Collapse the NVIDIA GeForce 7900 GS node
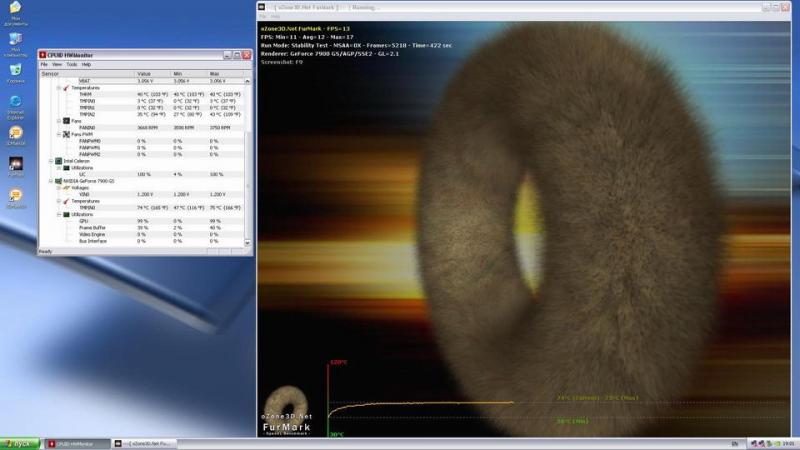 click(x=52, y=181)
